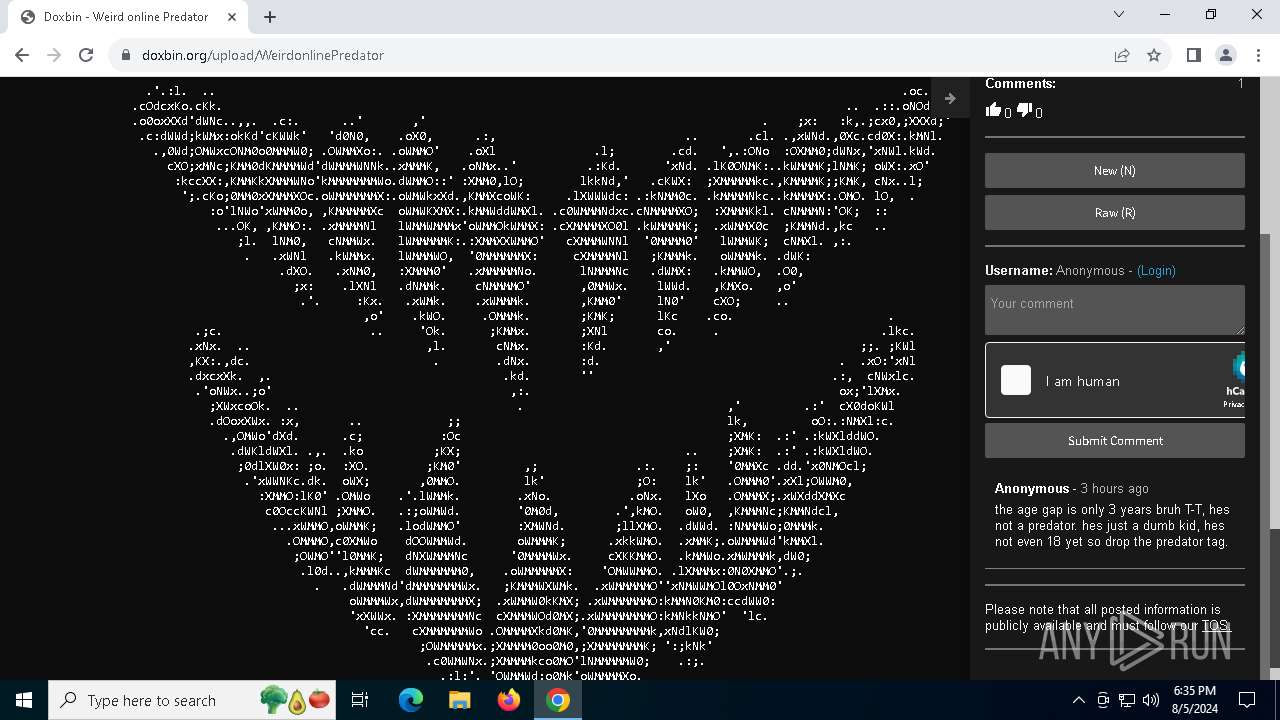This screenshot has height=720, width=1280.
Task: Click the Raw (R) button
Action: tap(1115, 213)
